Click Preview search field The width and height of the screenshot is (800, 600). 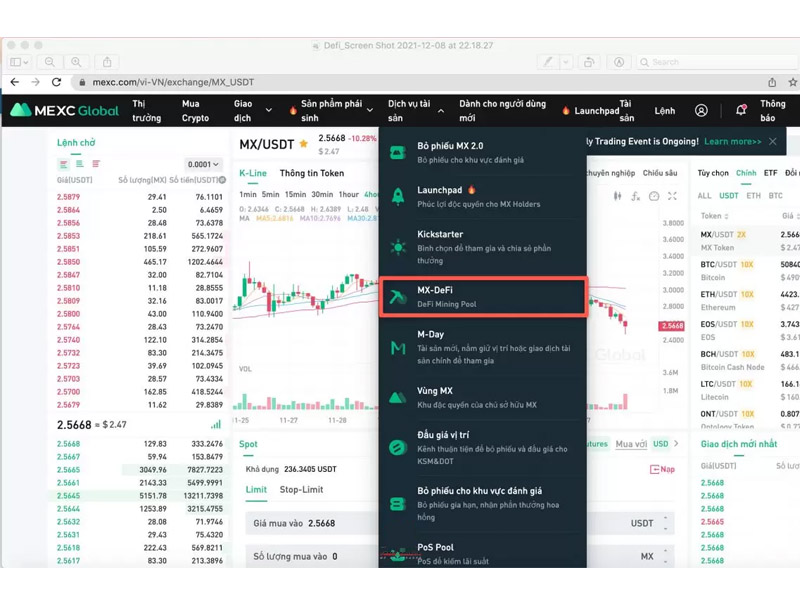click(716, 62)
